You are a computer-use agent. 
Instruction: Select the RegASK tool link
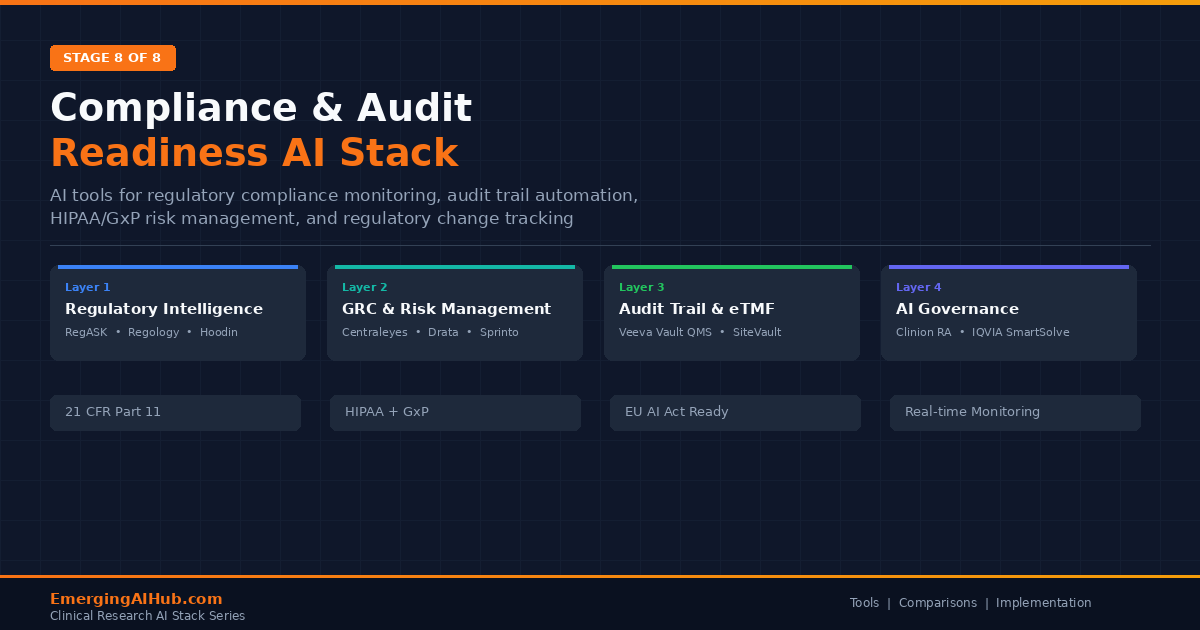[x=86, y=332]
